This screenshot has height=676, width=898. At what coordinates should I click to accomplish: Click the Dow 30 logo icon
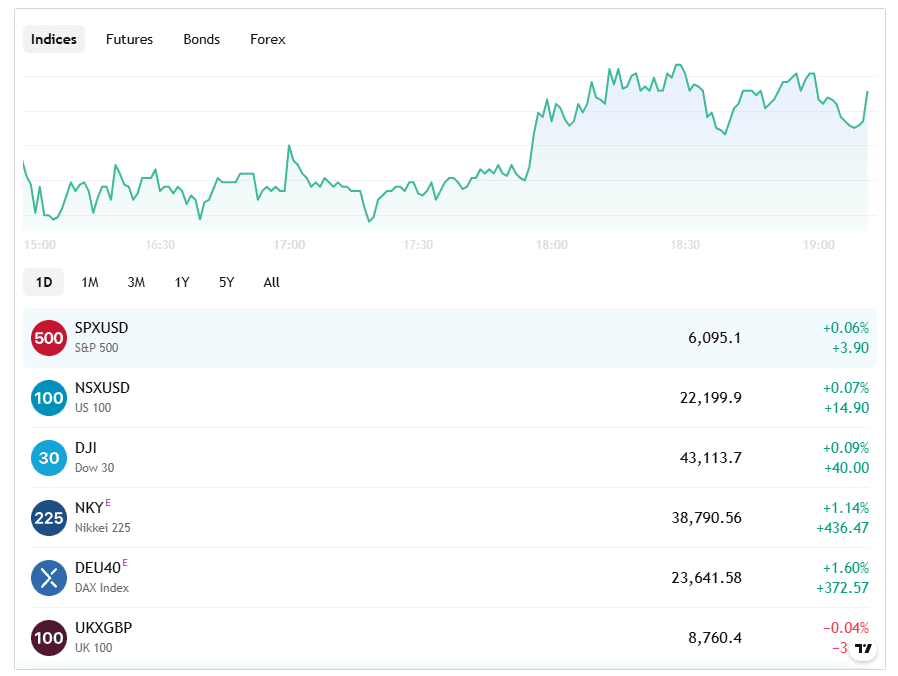[49, 458]
